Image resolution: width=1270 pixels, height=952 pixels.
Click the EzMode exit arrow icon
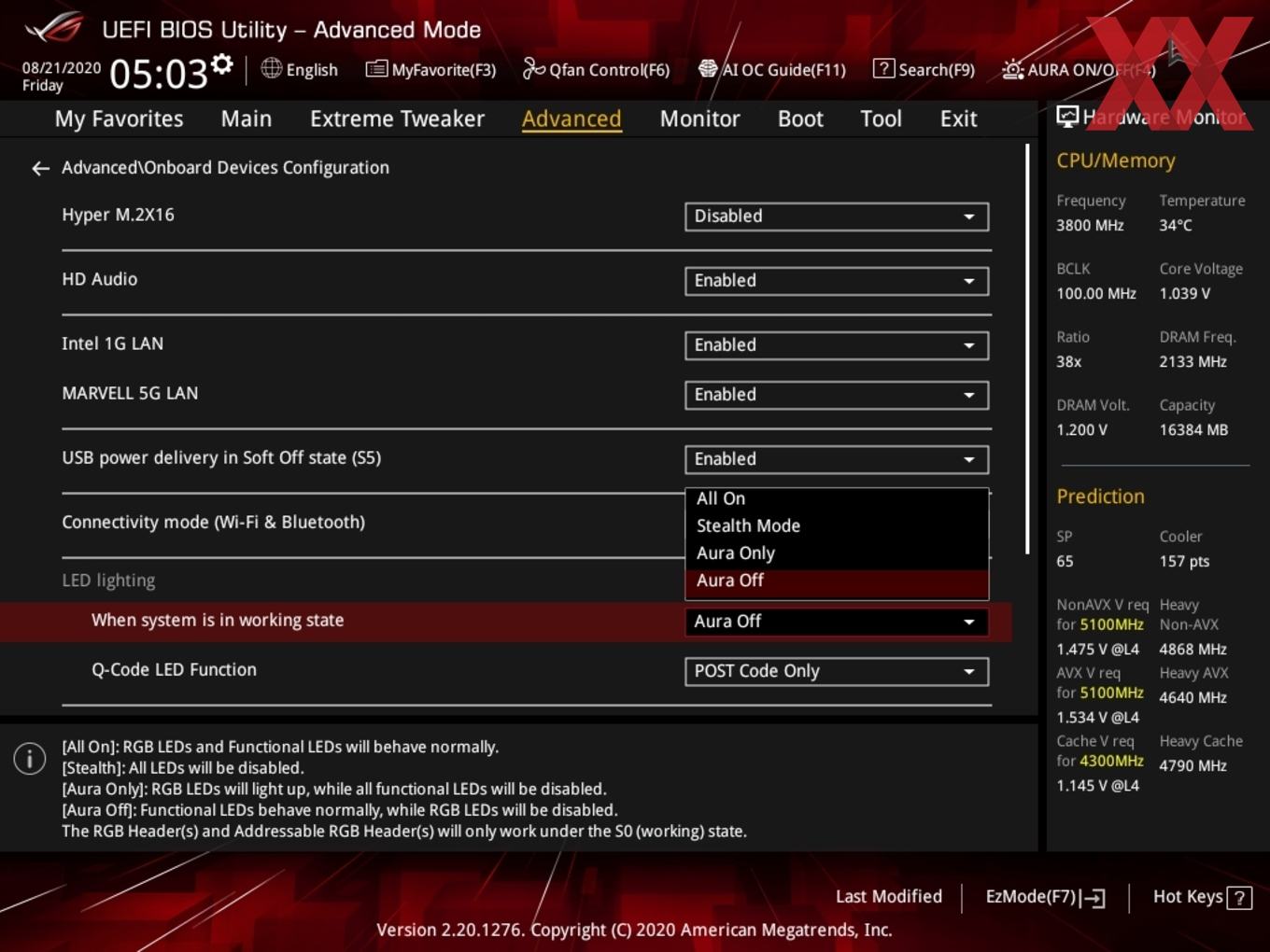(x=1094, y=898)
